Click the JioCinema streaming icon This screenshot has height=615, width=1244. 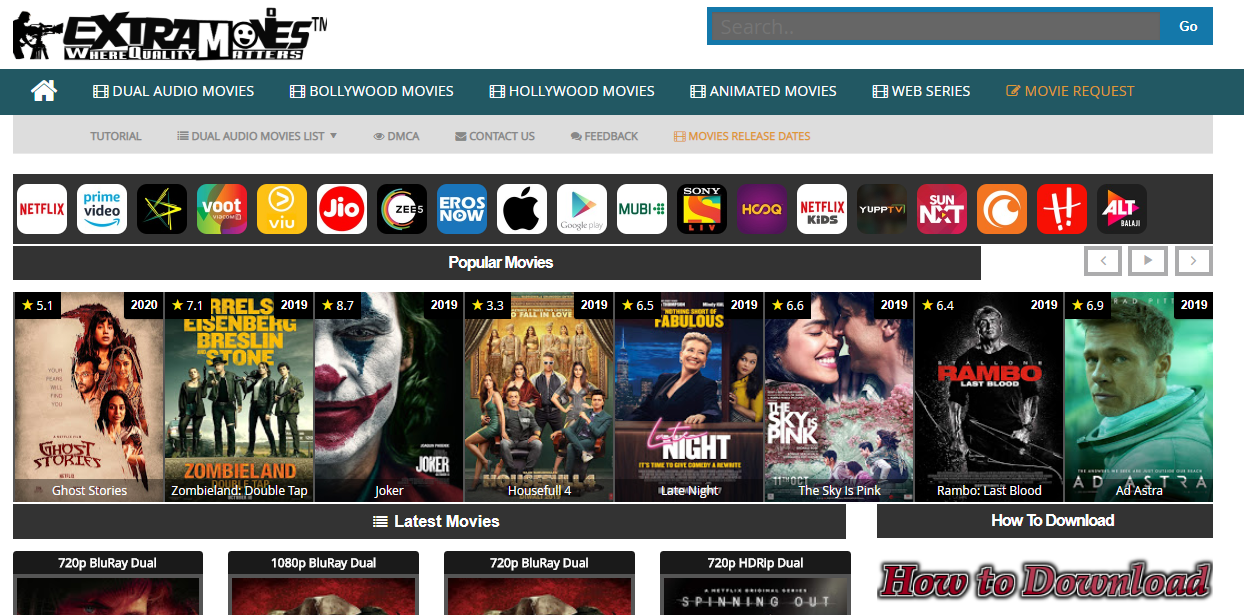click(341, 209)
